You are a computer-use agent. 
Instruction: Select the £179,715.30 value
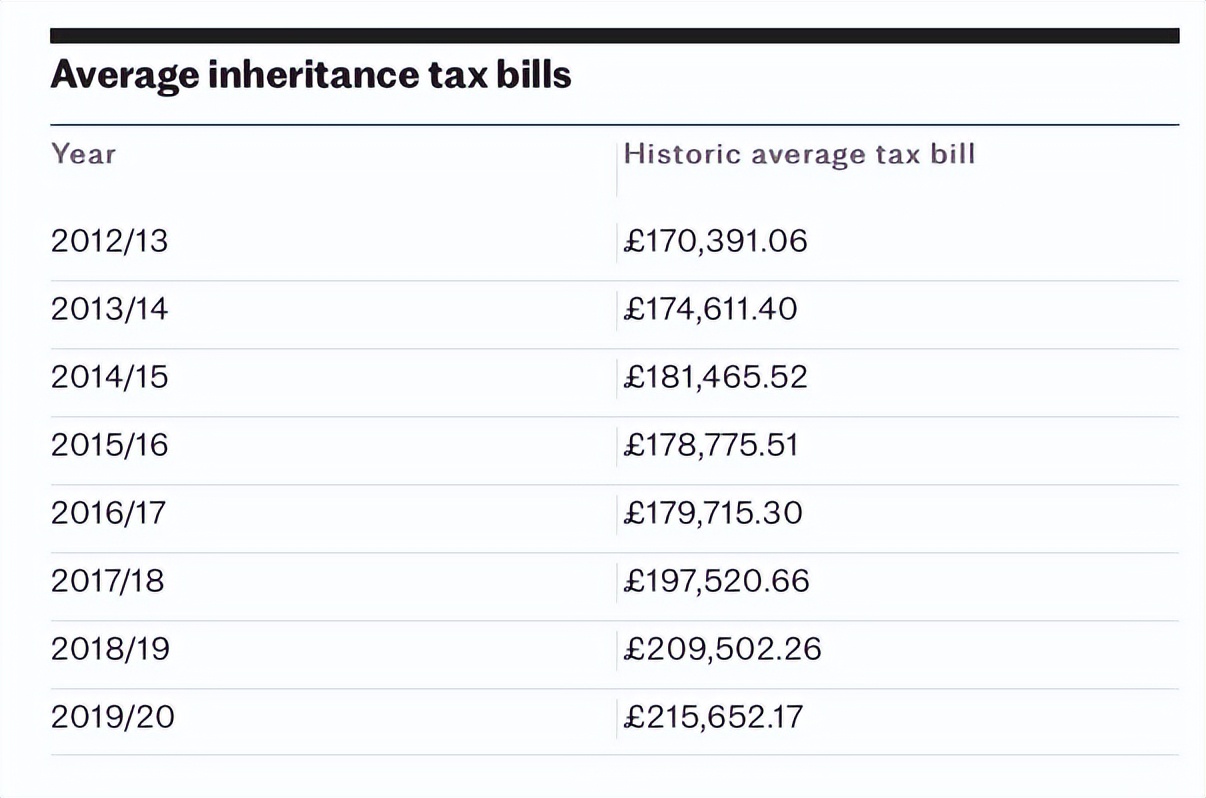click(713, 513)
